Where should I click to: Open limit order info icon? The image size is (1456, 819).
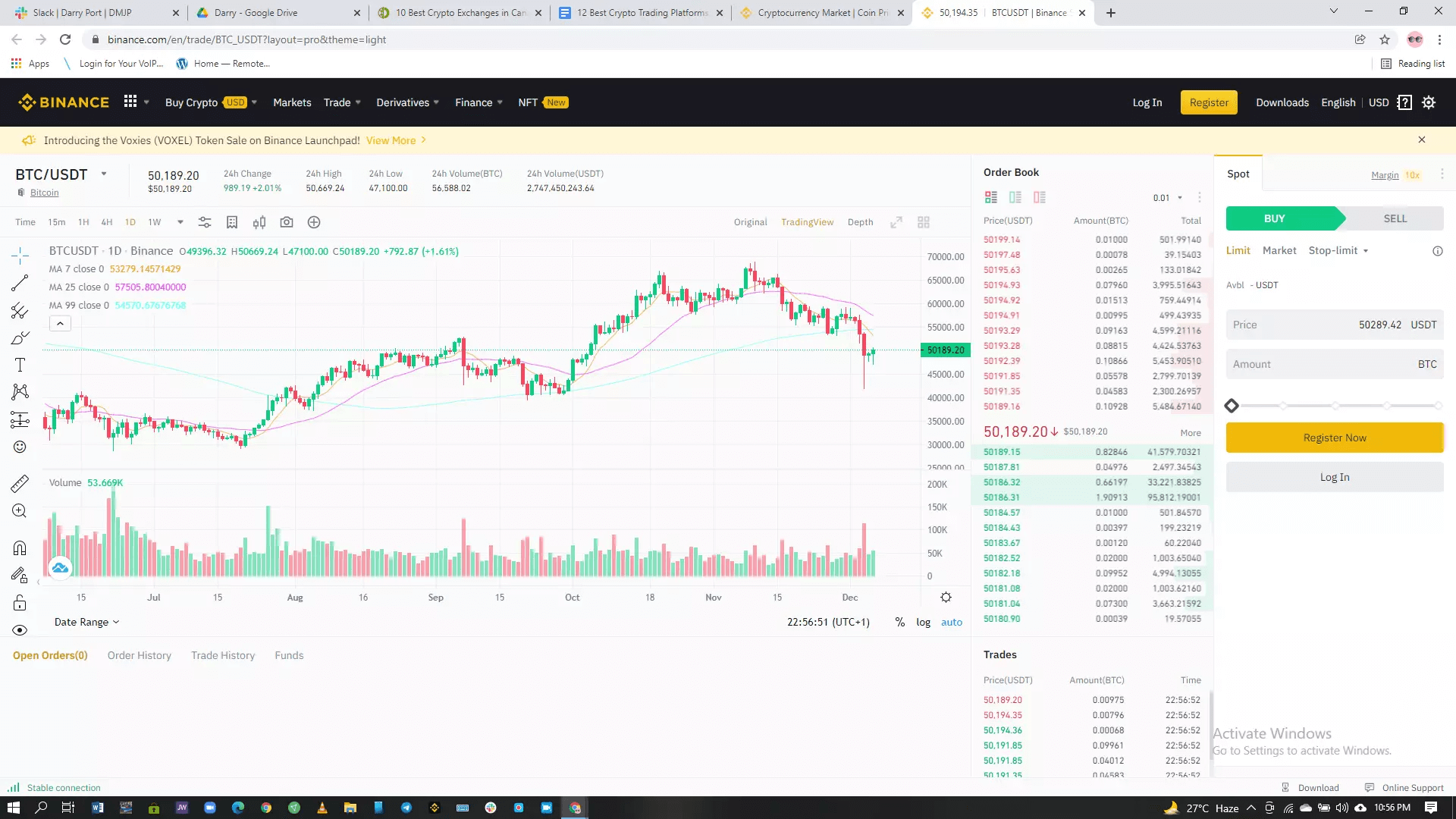(1438, 251)
